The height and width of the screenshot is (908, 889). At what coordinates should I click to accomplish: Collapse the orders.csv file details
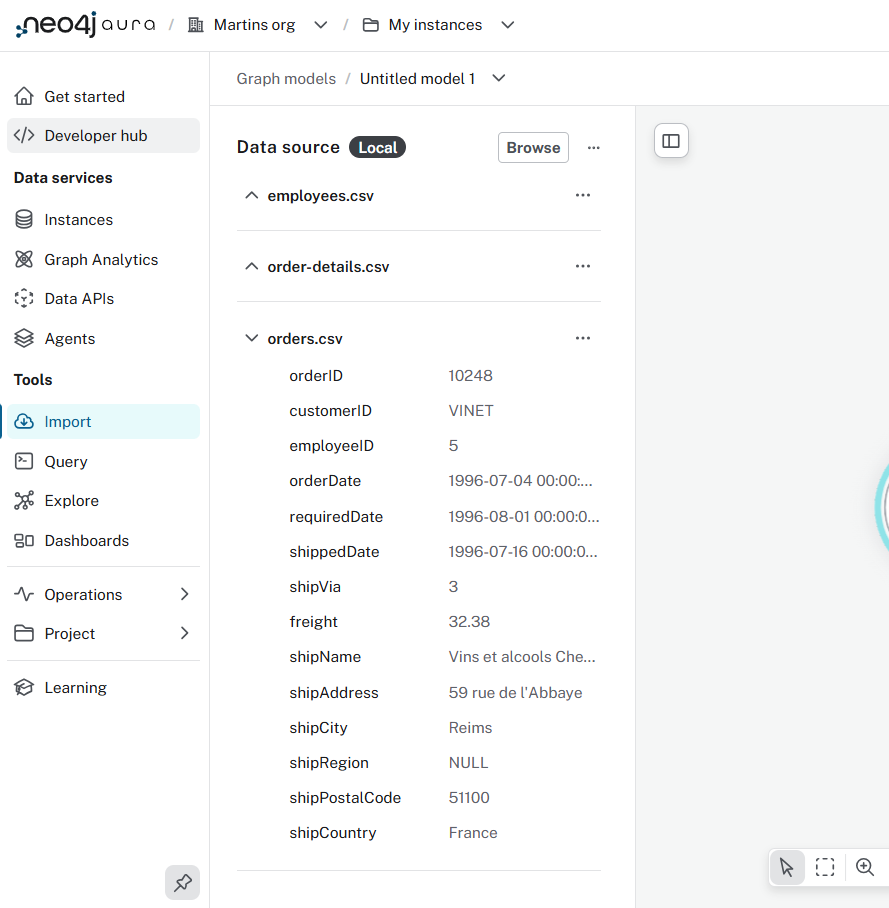[x=252, y=338]
